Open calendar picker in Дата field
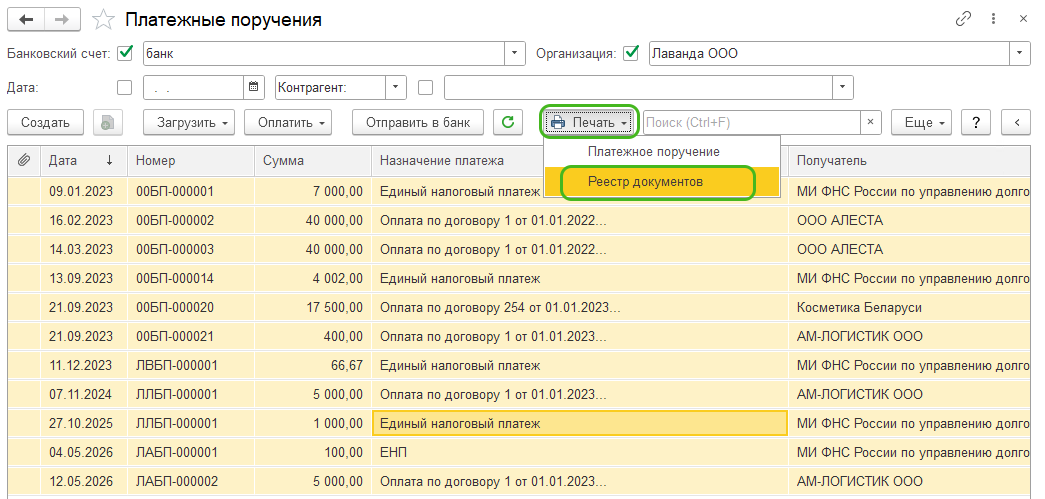The width and height of the screenshot is (1045, 499). click(253, 87)
